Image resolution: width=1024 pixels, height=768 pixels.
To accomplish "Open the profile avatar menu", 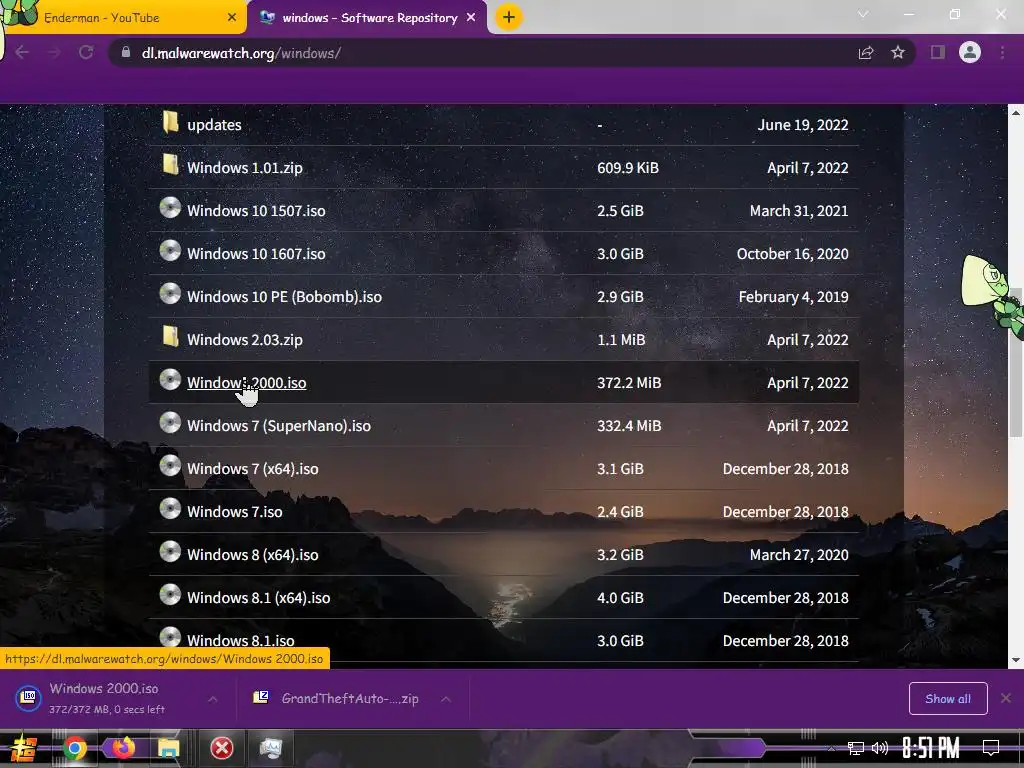I will (x=970, y=52).
